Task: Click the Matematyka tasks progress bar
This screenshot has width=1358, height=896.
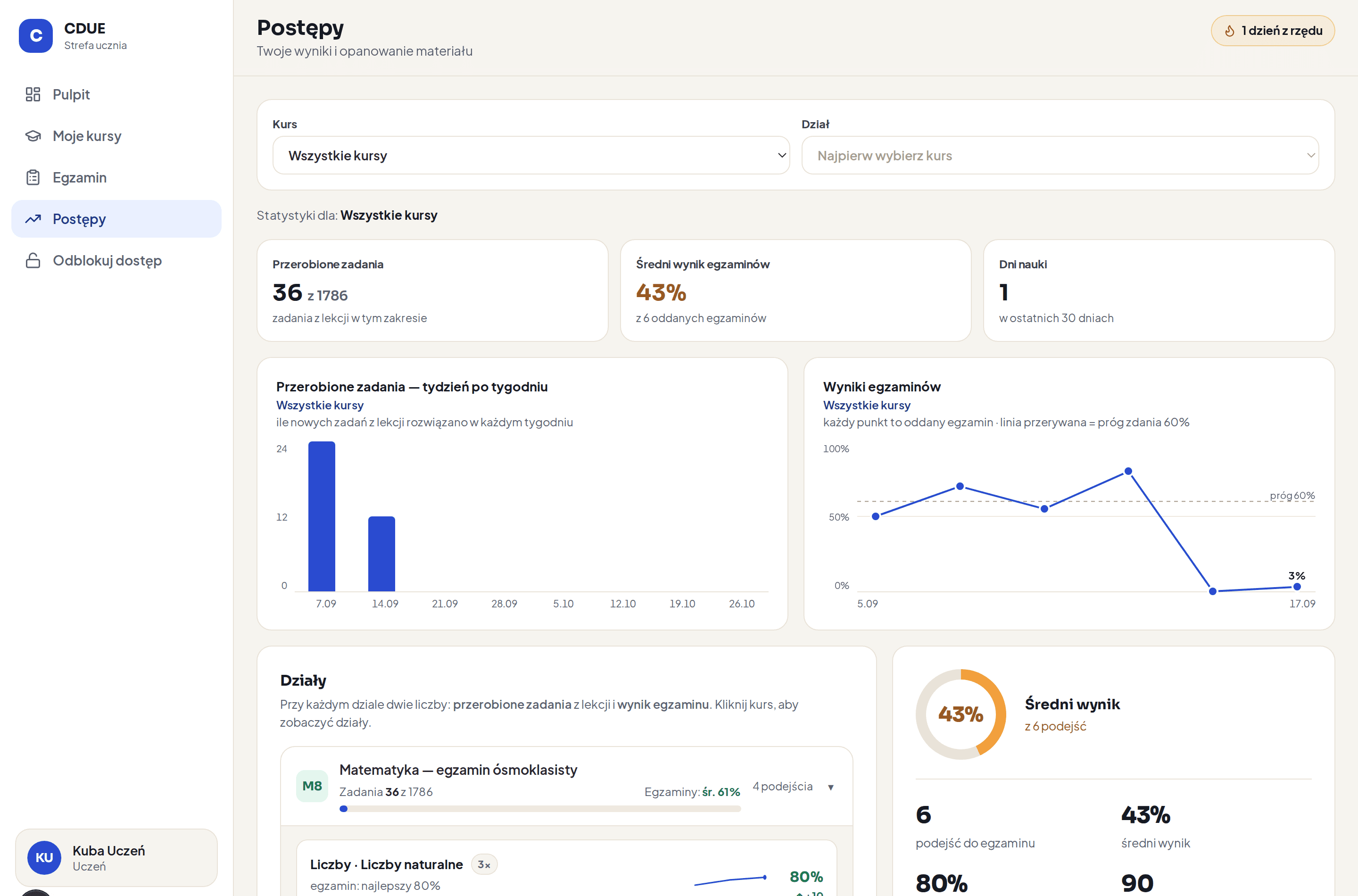Action: 540,809
